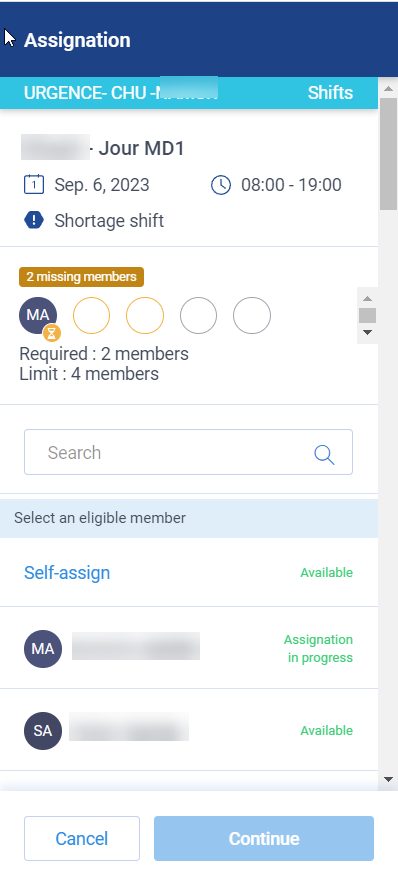
Task: Click the Shortage shift warning hexagon icon
Action: (34, 220)
